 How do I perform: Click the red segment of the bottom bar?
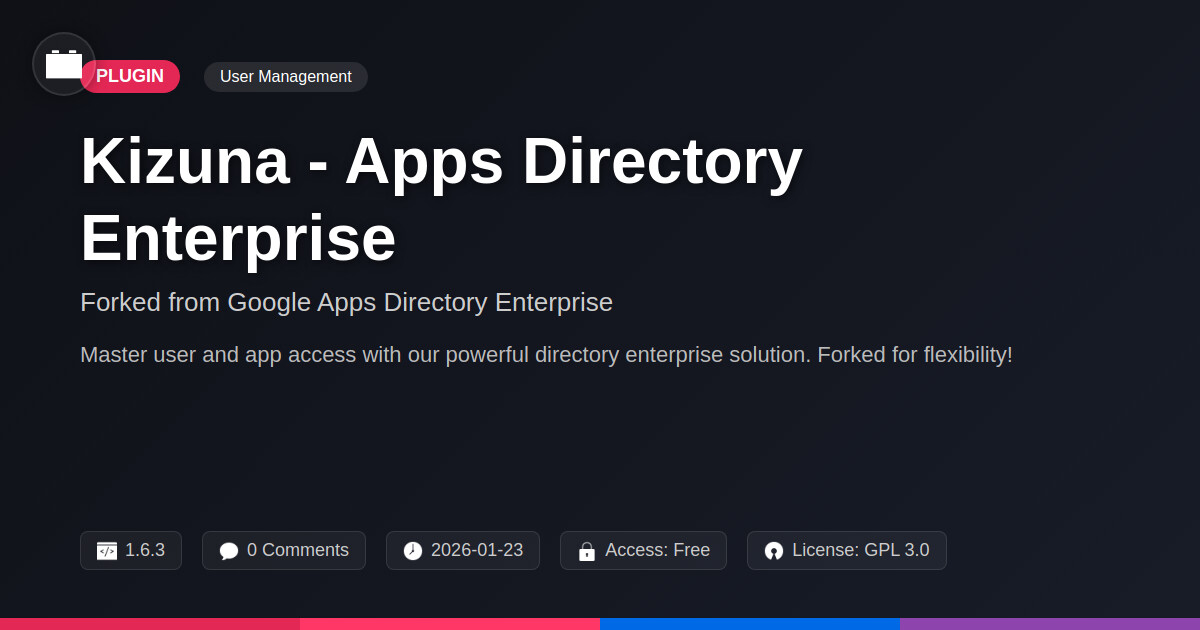[150, 623]
